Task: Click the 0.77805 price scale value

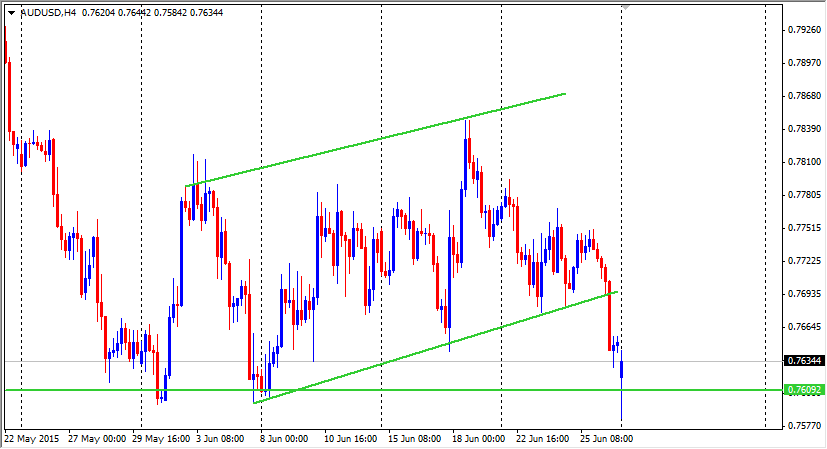Action: pos(804,195)
